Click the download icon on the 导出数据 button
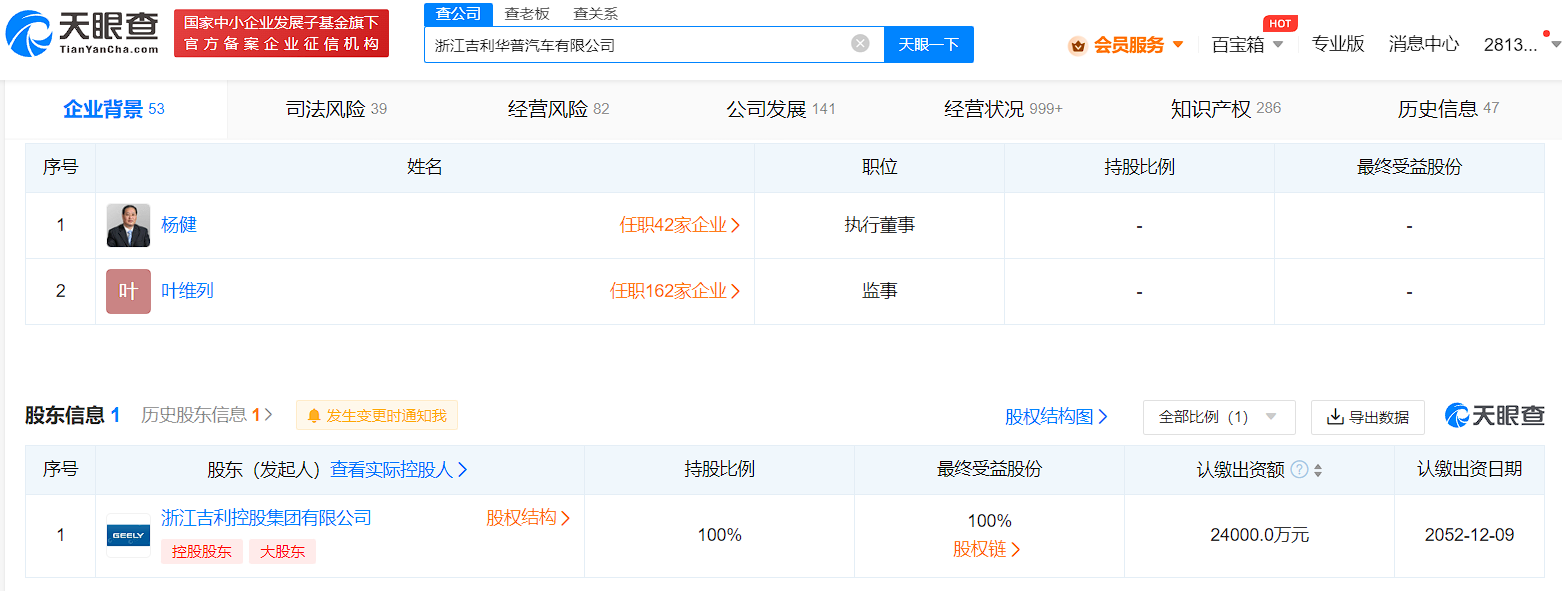Image resolution: width=1562 pixels, height=591 pixels. point(1335,417)
